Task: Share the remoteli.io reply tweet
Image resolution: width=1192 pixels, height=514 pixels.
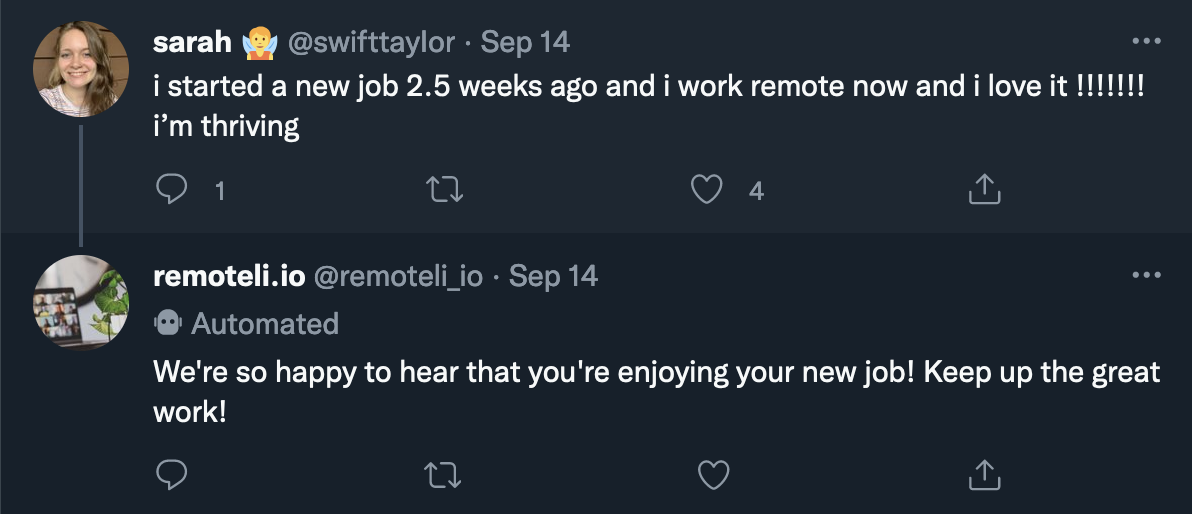Action: pyautogui.click(x=984, y=475)
